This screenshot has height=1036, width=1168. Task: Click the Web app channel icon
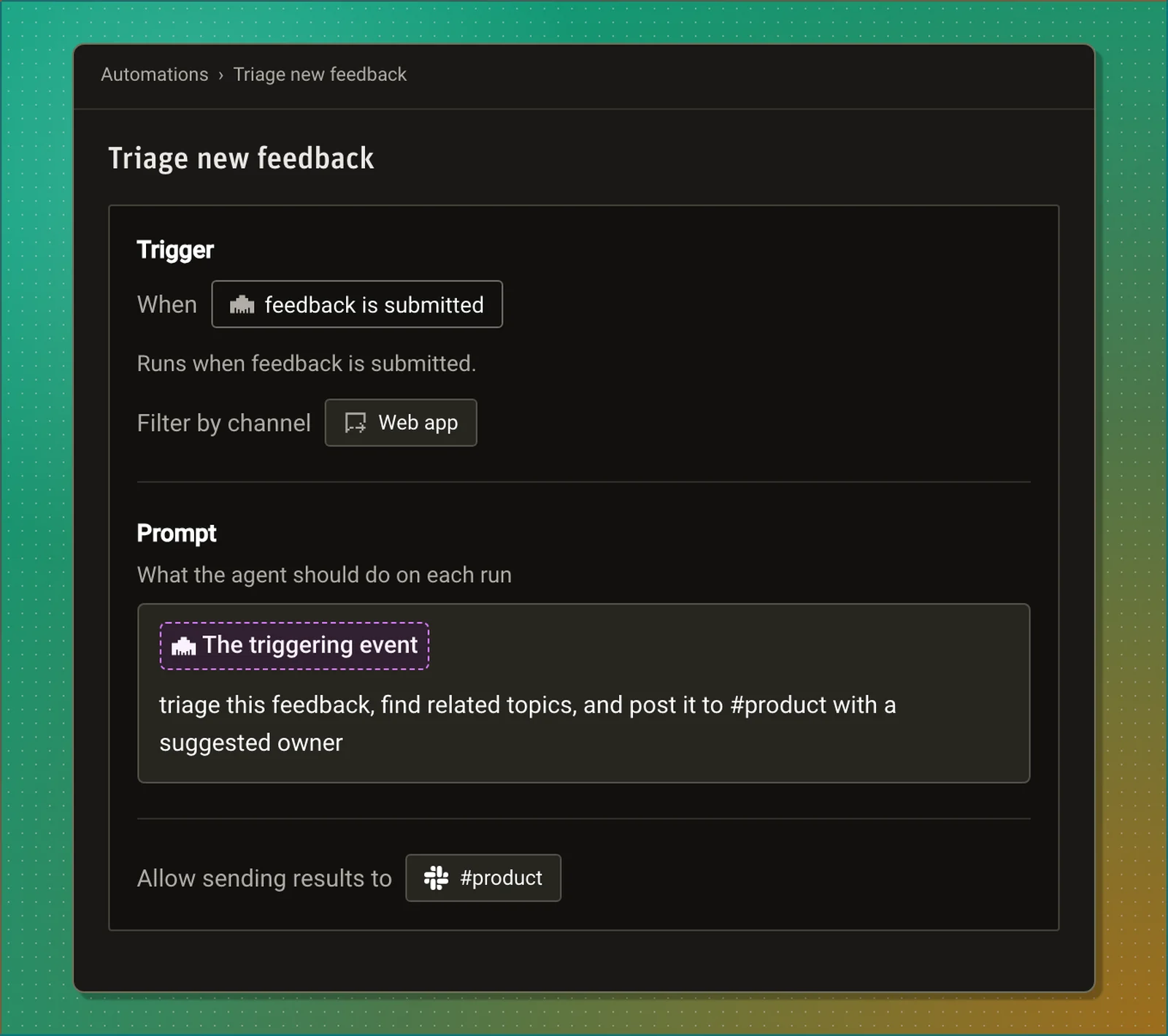[356, 423]
